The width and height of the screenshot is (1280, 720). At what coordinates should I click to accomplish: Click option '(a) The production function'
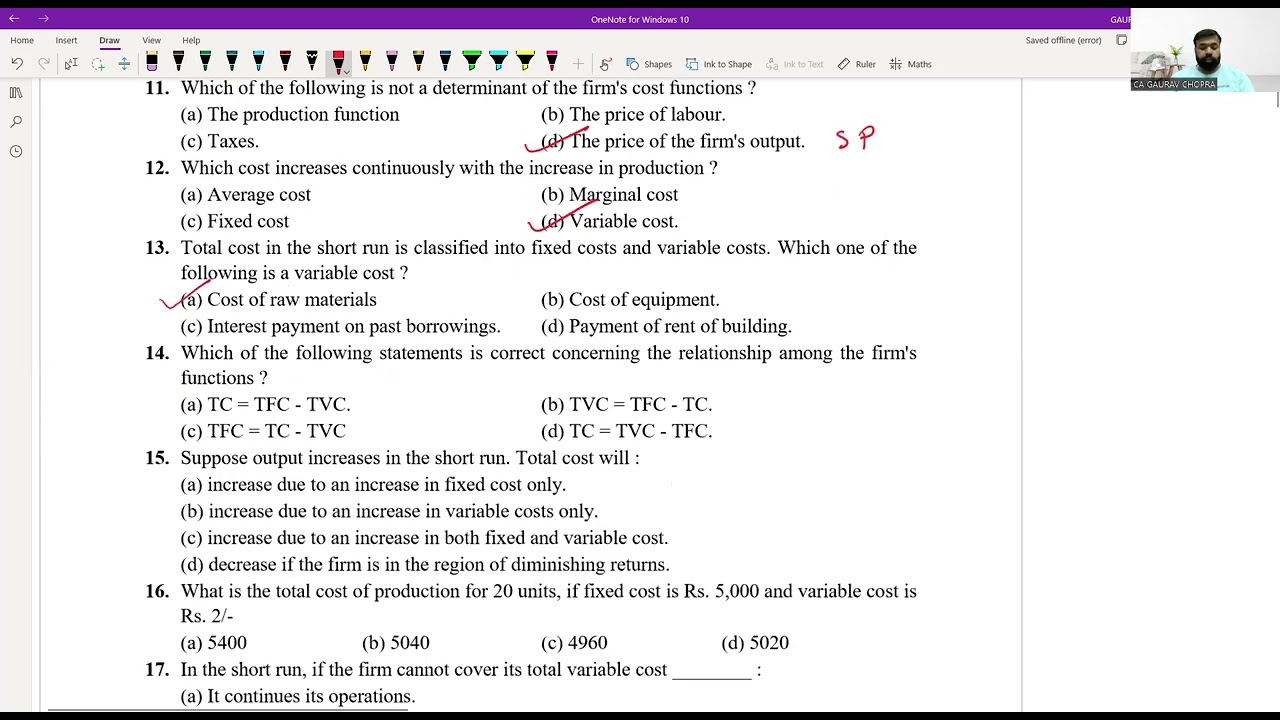point(290,115)
